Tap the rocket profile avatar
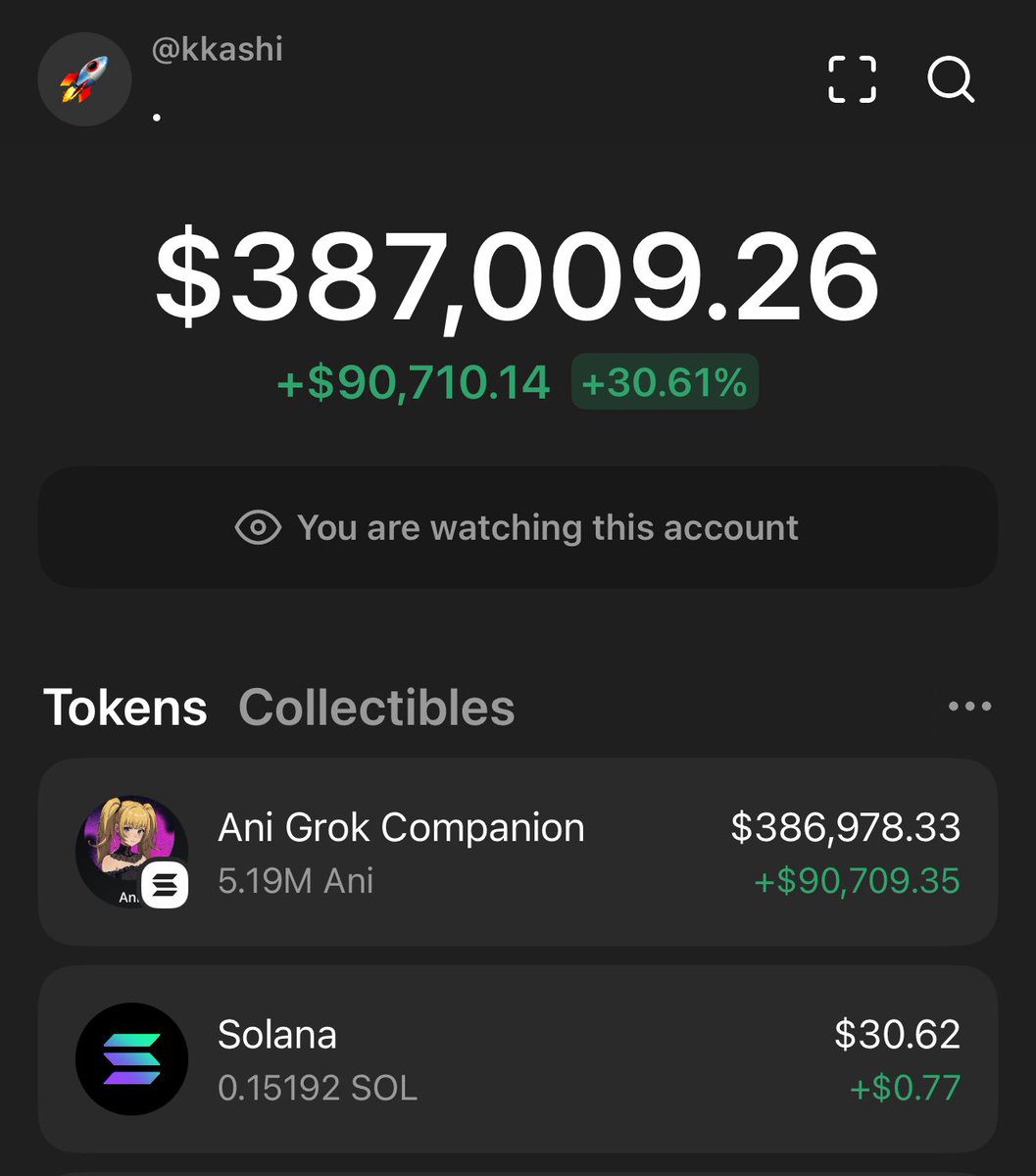 pyautogui.click(x=84, y=79)
